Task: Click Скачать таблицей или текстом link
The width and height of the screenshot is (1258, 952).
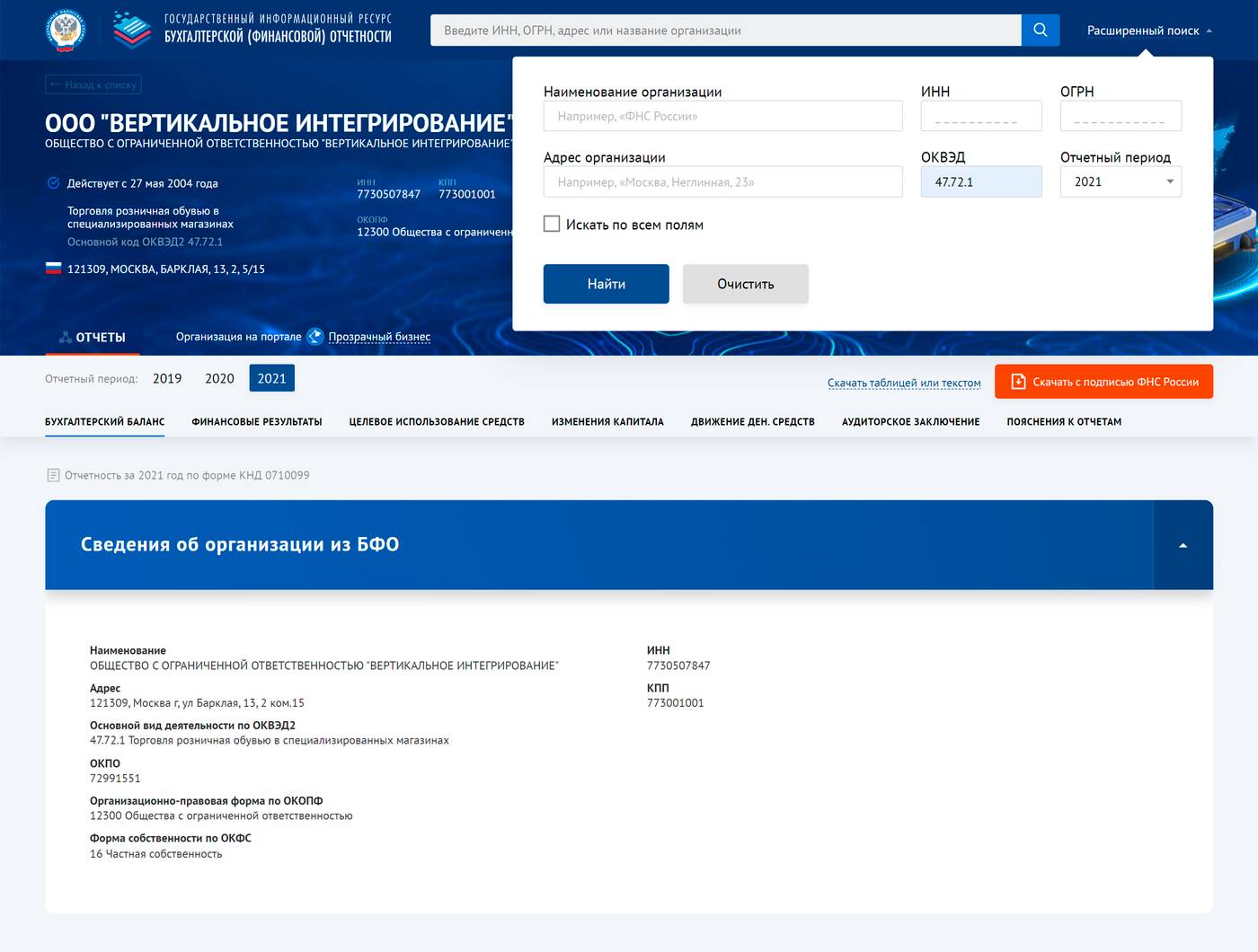Action: click(x=904, y=383)
